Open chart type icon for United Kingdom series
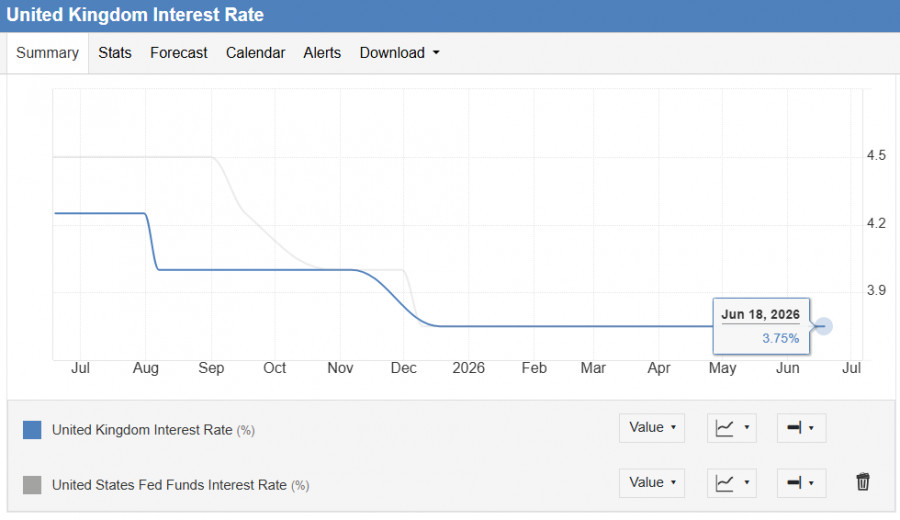Image resolution: width=900 pixels, height=520 pixels. [x=731, y=428]
